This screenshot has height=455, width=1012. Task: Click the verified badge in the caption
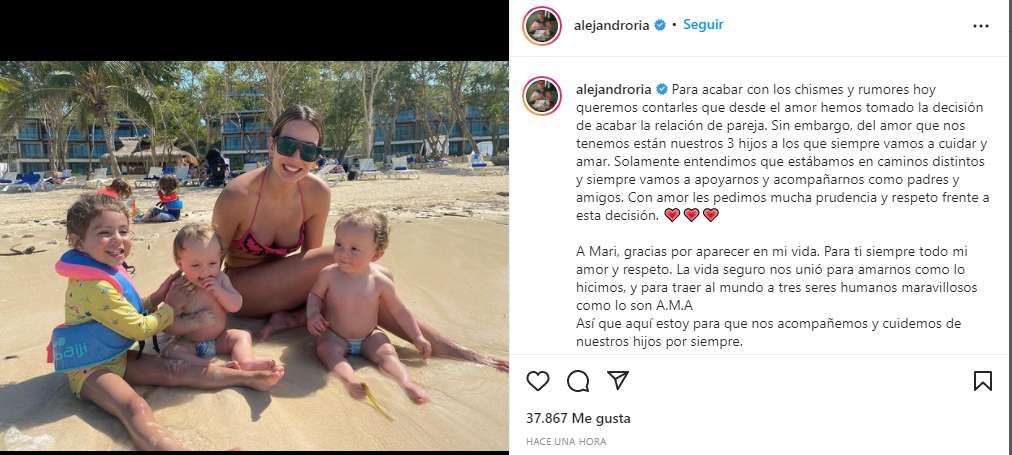662,89
